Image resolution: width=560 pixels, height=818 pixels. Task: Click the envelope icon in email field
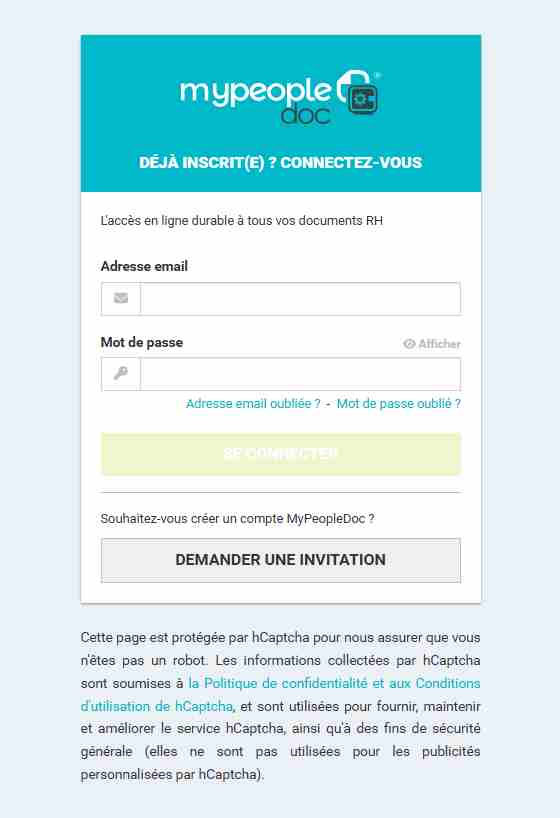click(121, 298)
